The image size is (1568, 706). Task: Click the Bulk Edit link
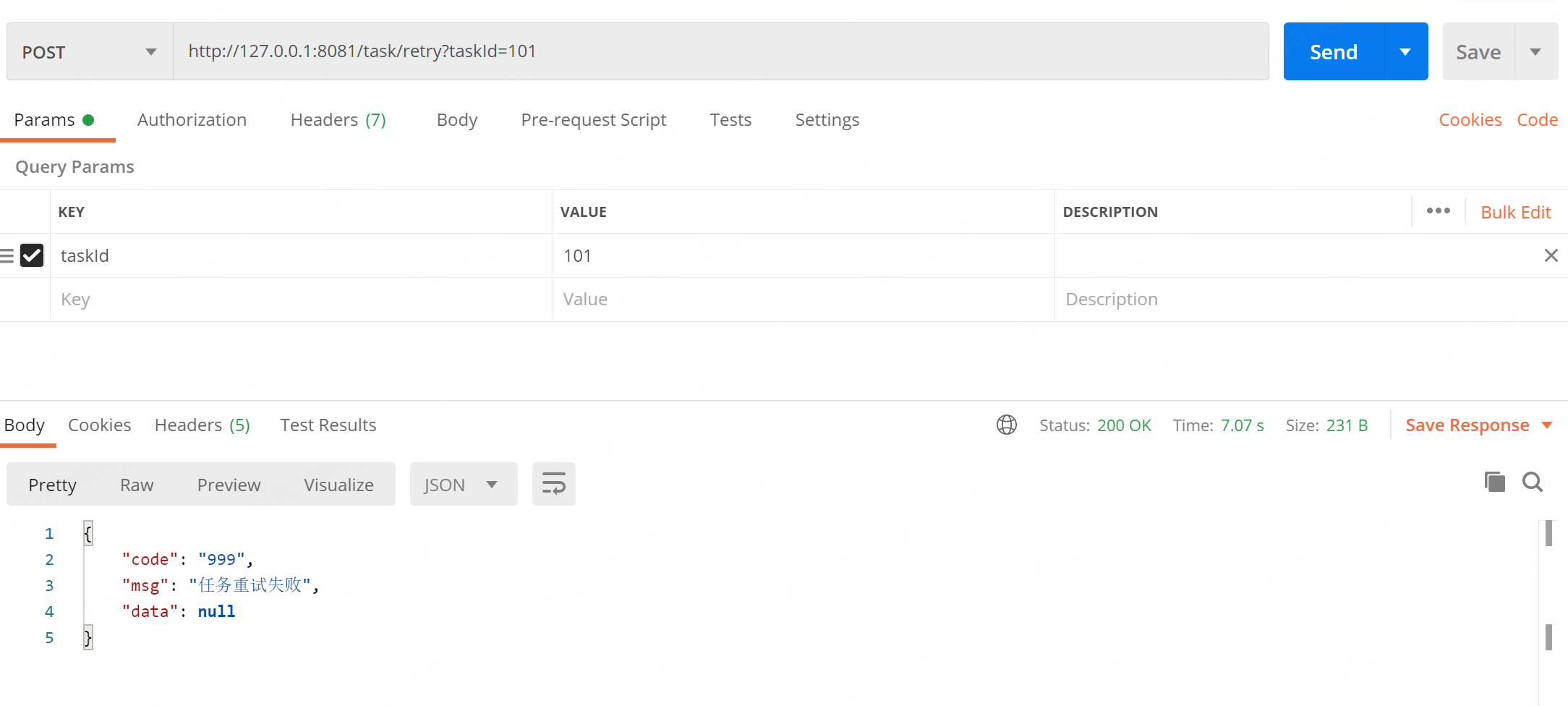[1516, 212]
